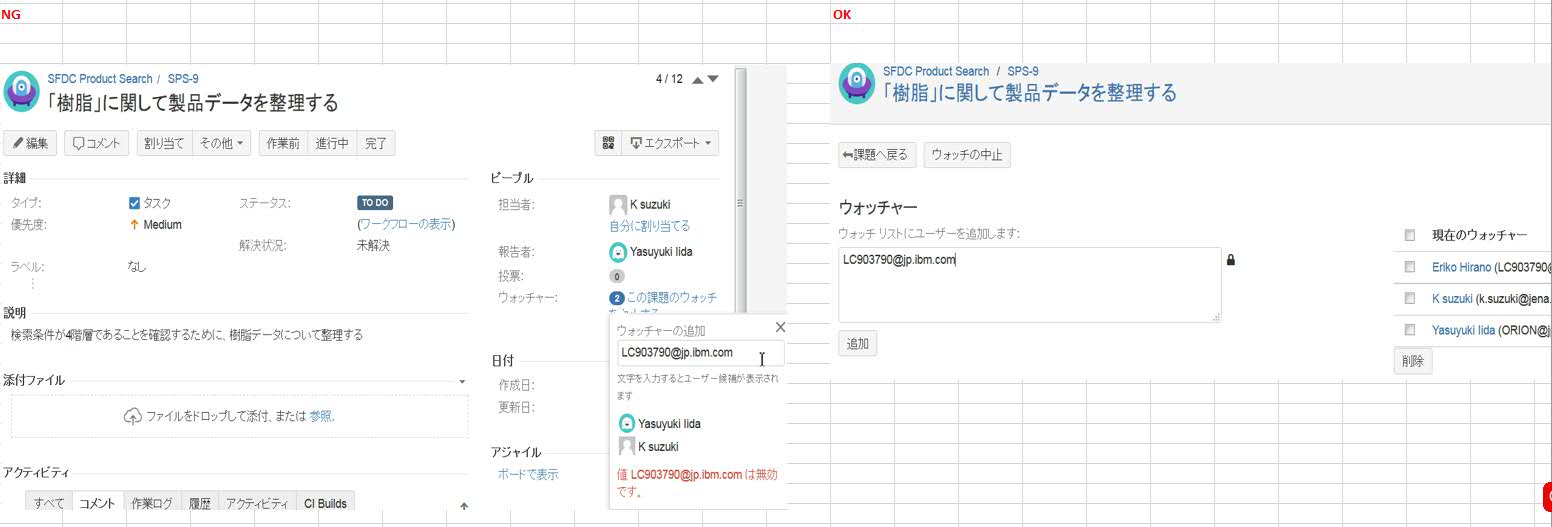Click the 進行中 workflow button
Screen dimensions: 1552x527
point(331,143)
